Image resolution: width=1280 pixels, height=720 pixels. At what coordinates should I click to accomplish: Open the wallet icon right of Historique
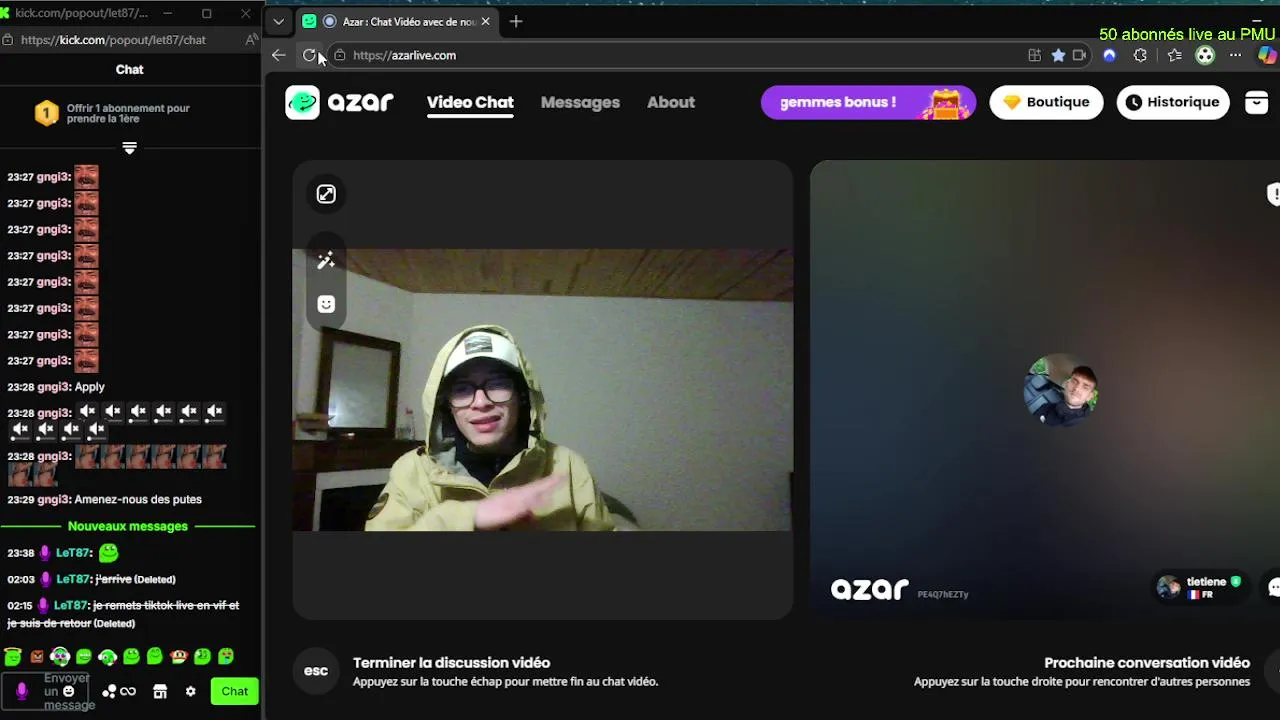pos(1257,102)
